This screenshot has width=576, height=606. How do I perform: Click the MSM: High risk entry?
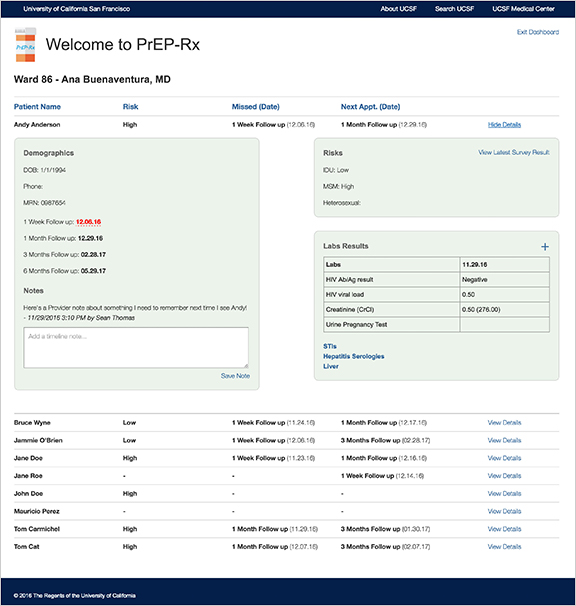[338, 186]
